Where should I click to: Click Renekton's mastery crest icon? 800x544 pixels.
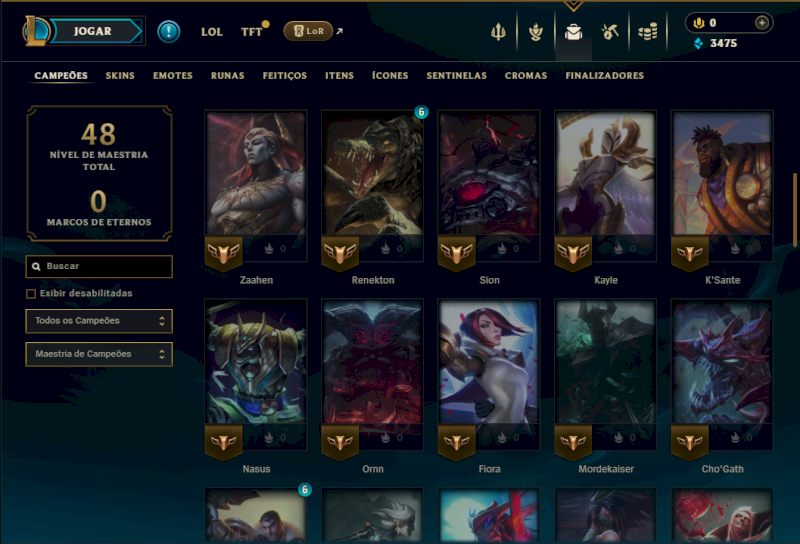(x=340, y=252)
